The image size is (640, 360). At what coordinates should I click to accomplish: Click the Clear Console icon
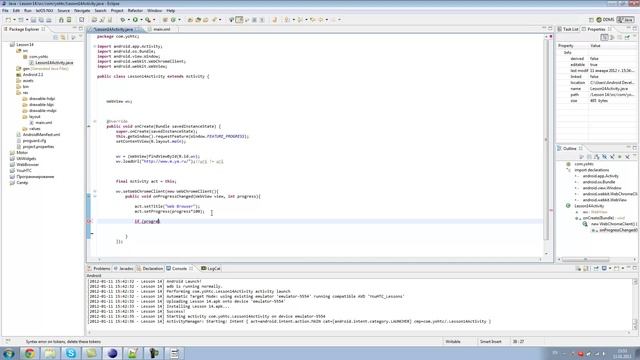pos(578,268)
